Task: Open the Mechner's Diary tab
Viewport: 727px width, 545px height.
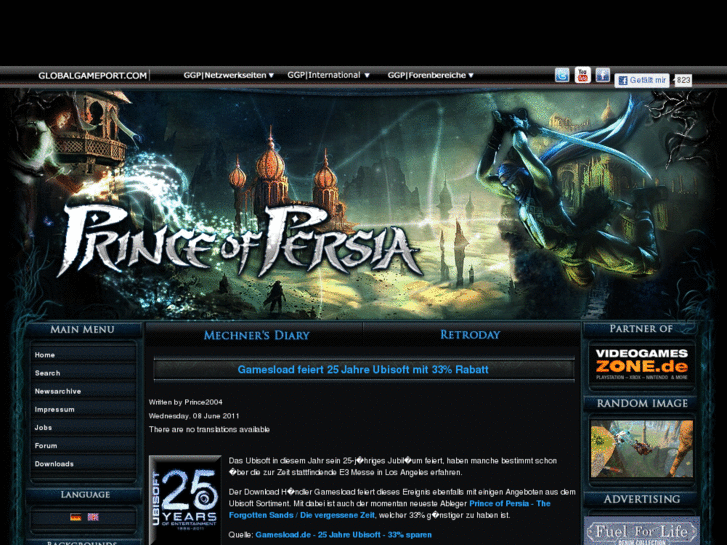Action: click(256, 335)
